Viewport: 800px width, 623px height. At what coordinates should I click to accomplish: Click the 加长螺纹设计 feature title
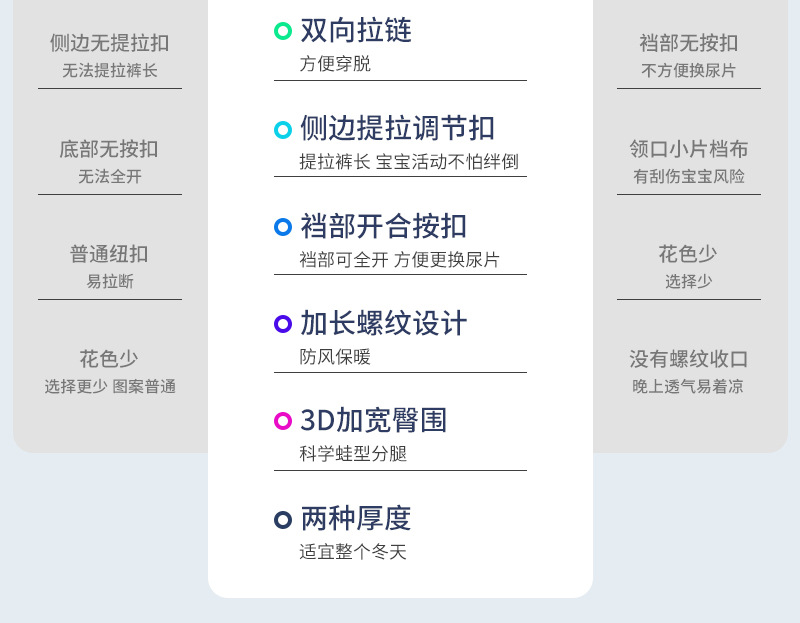pos(383,324)
